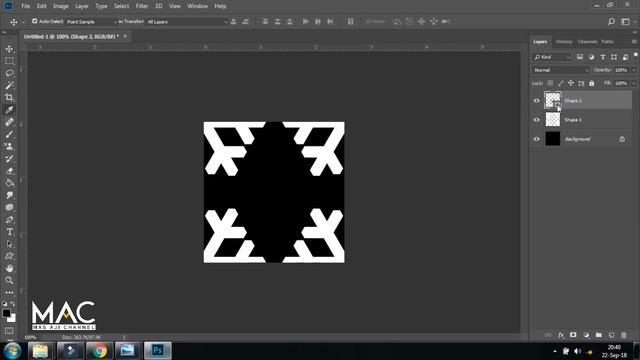The height and width of the screenshot is (360, 640).
Task: Hide the Shape 2 layer via eye
Action: (537, 101)
